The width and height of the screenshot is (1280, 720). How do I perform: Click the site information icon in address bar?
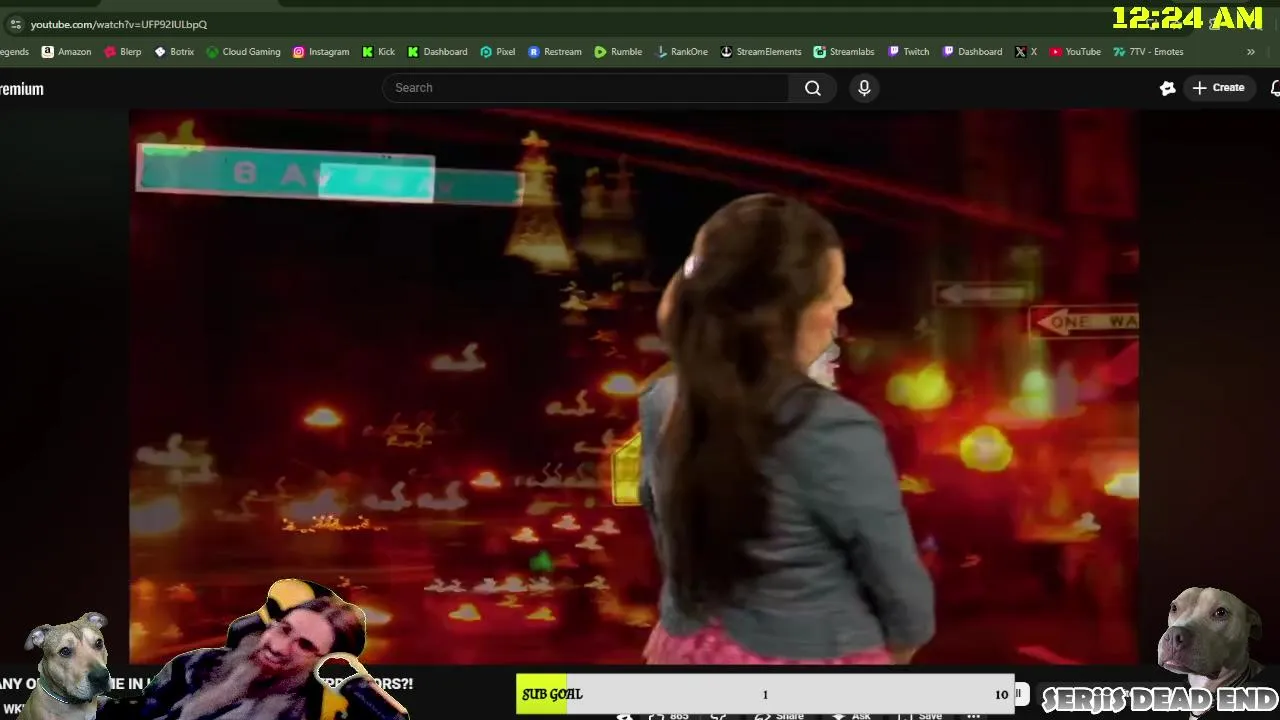[x=15, y=24]
